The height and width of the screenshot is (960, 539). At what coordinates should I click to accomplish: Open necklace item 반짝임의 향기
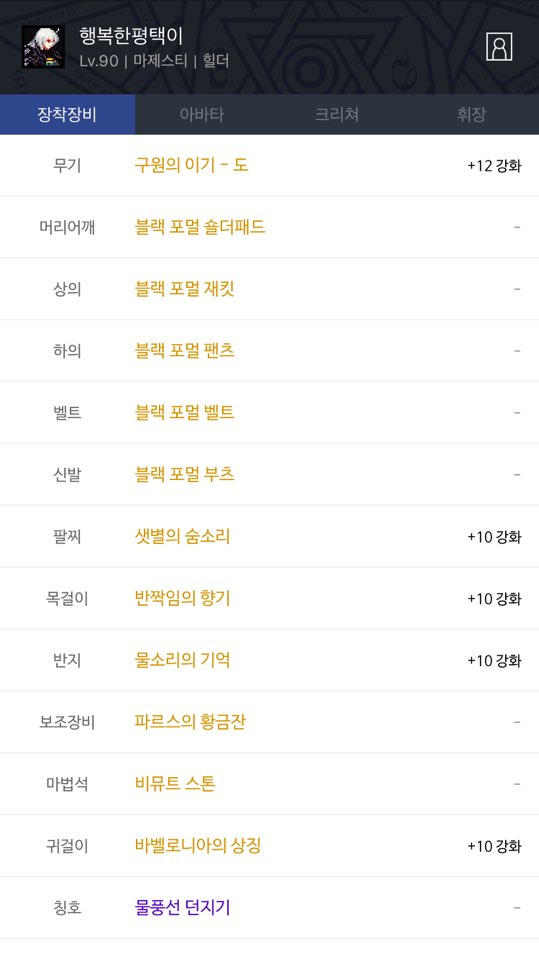click(x=183, y=598)
